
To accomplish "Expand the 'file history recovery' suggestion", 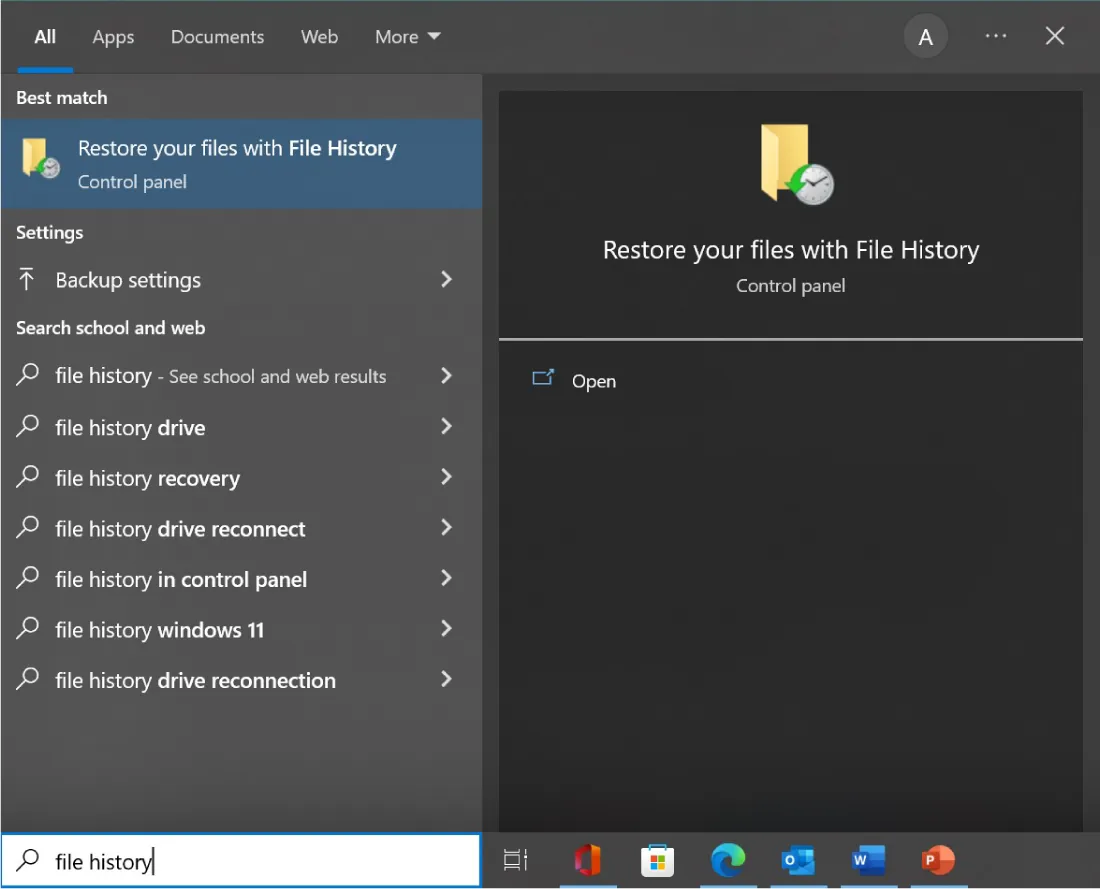I will (446, 478).
